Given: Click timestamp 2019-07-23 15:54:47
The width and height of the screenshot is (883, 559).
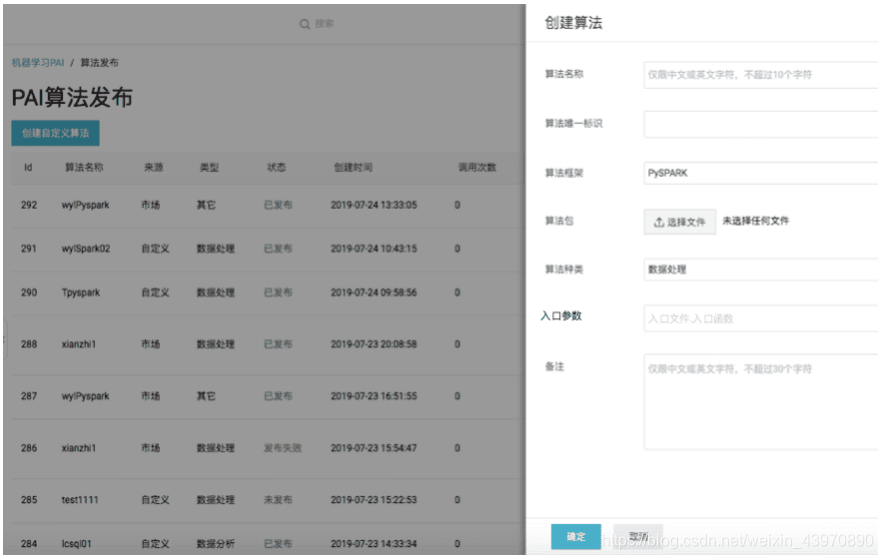Looking at the screenshot, I should [x=374, y=448].
